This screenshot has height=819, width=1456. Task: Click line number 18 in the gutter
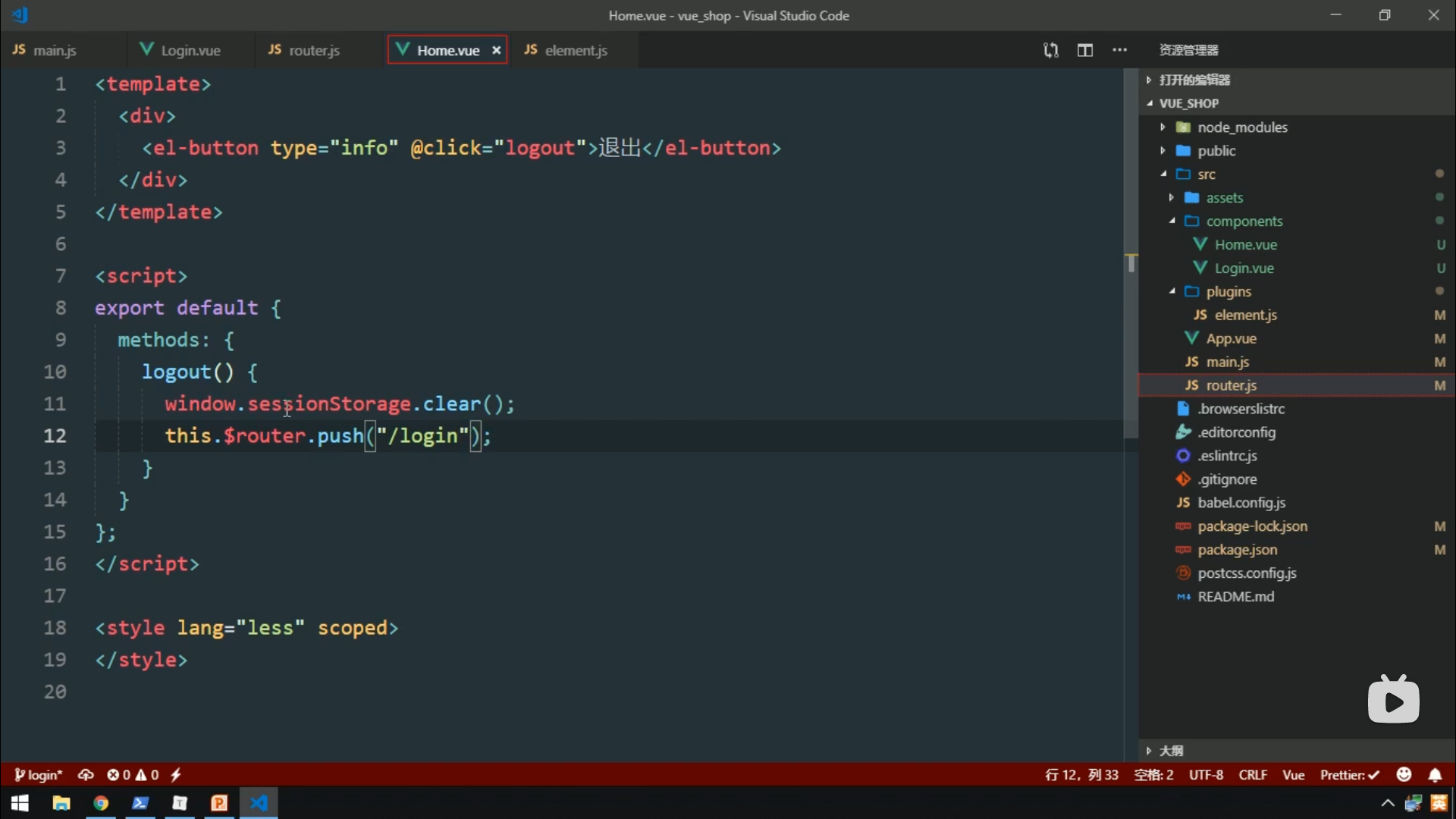click(x=55, y=628)
